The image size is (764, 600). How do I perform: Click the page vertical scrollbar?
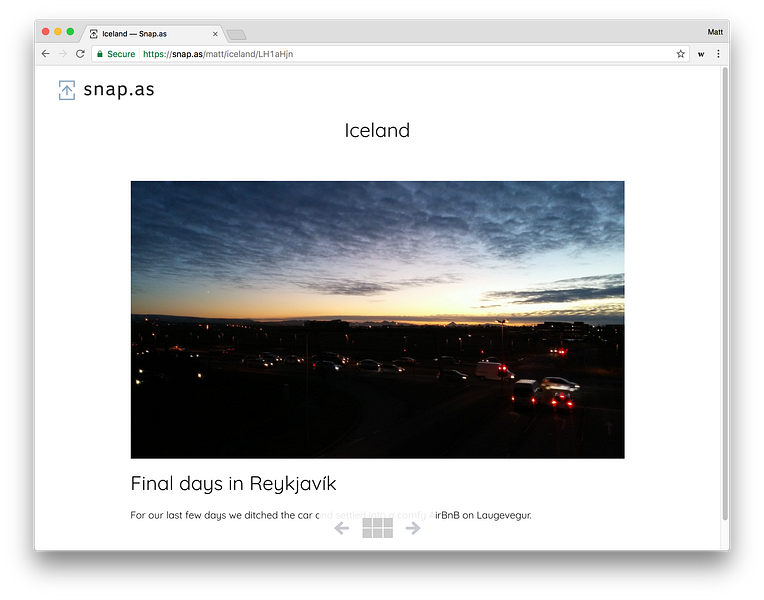(x=725, y=294)
